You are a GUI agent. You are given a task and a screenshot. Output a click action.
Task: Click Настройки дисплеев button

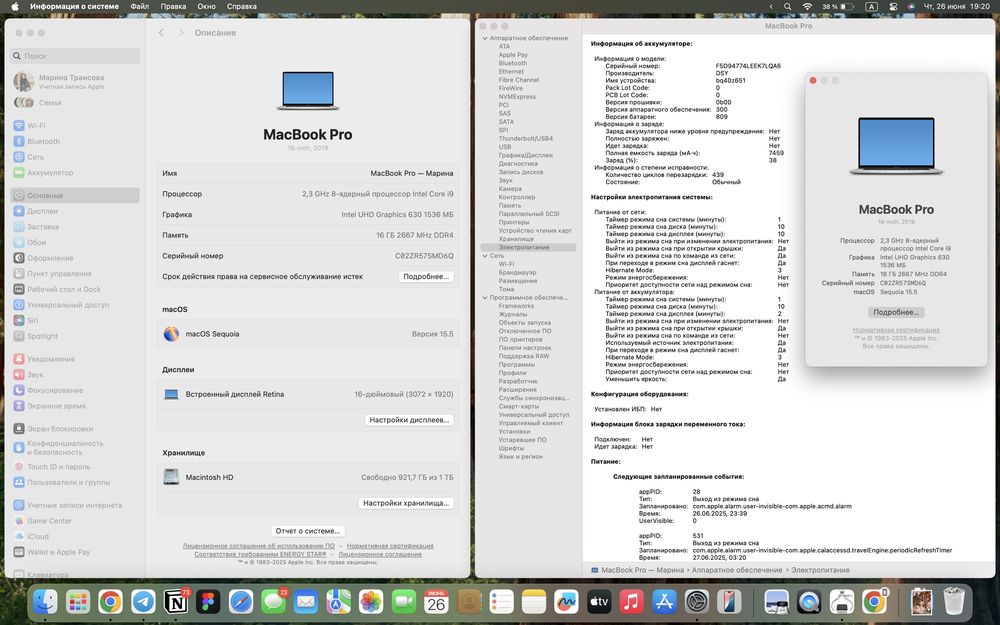click(409, 420)
